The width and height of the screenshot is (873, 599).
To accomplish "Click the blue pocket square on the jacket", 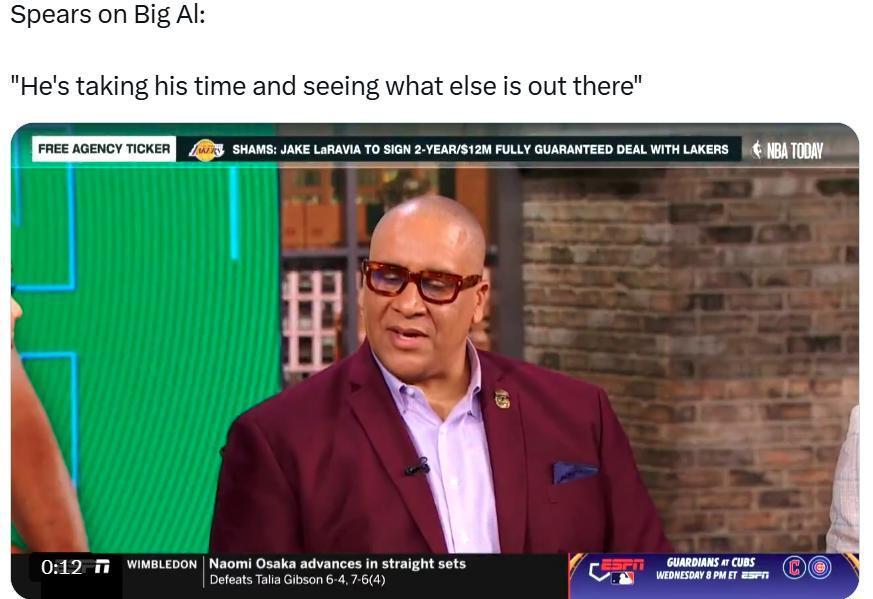I will coord(575,472).
